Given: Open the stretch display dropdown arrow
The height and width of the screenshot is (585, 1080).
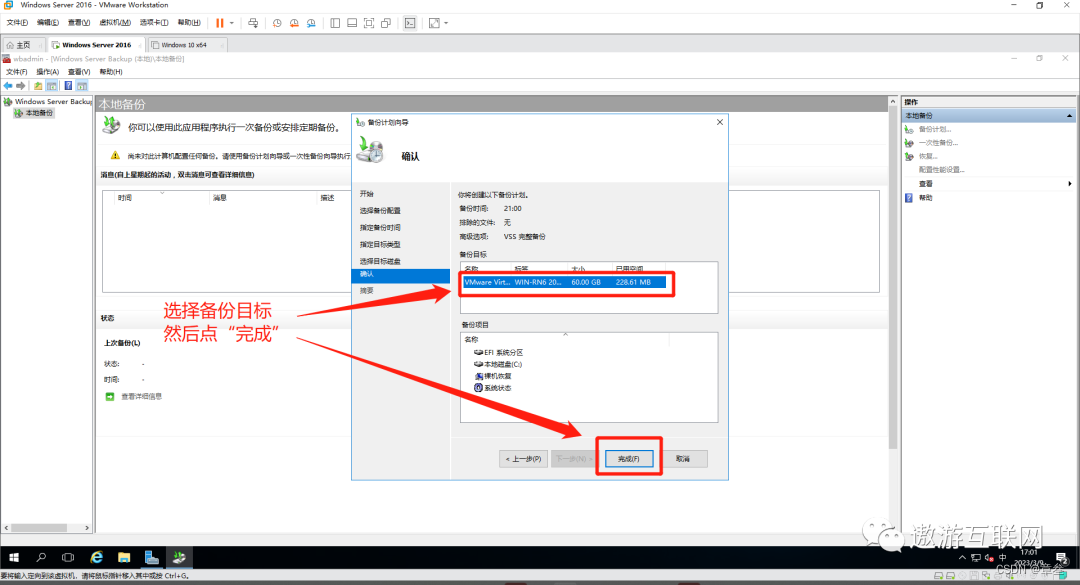Looking at the screenshot, I should tap(446, 23).
